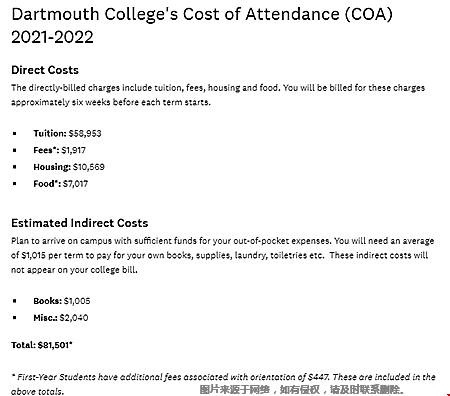Select the Housing: $10,569 entry
The height and width of the screenshot is (396, 450).
point(69,167)
